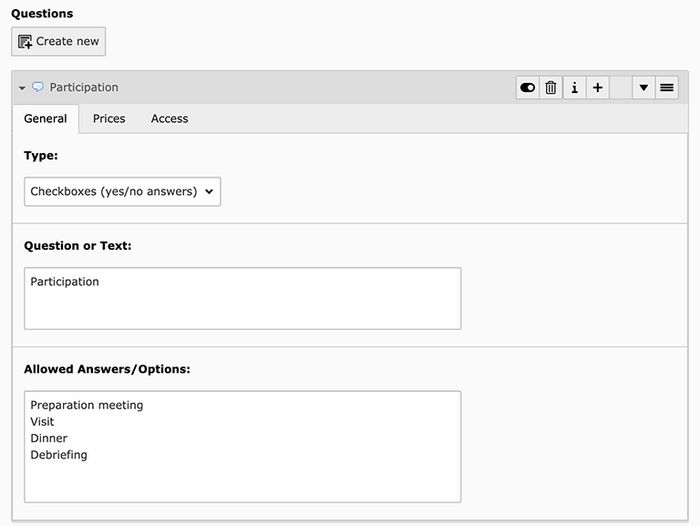The image size is (700, 526).
Task: Click the speech bubble icon beside Participation
Action: coord(38,88)
